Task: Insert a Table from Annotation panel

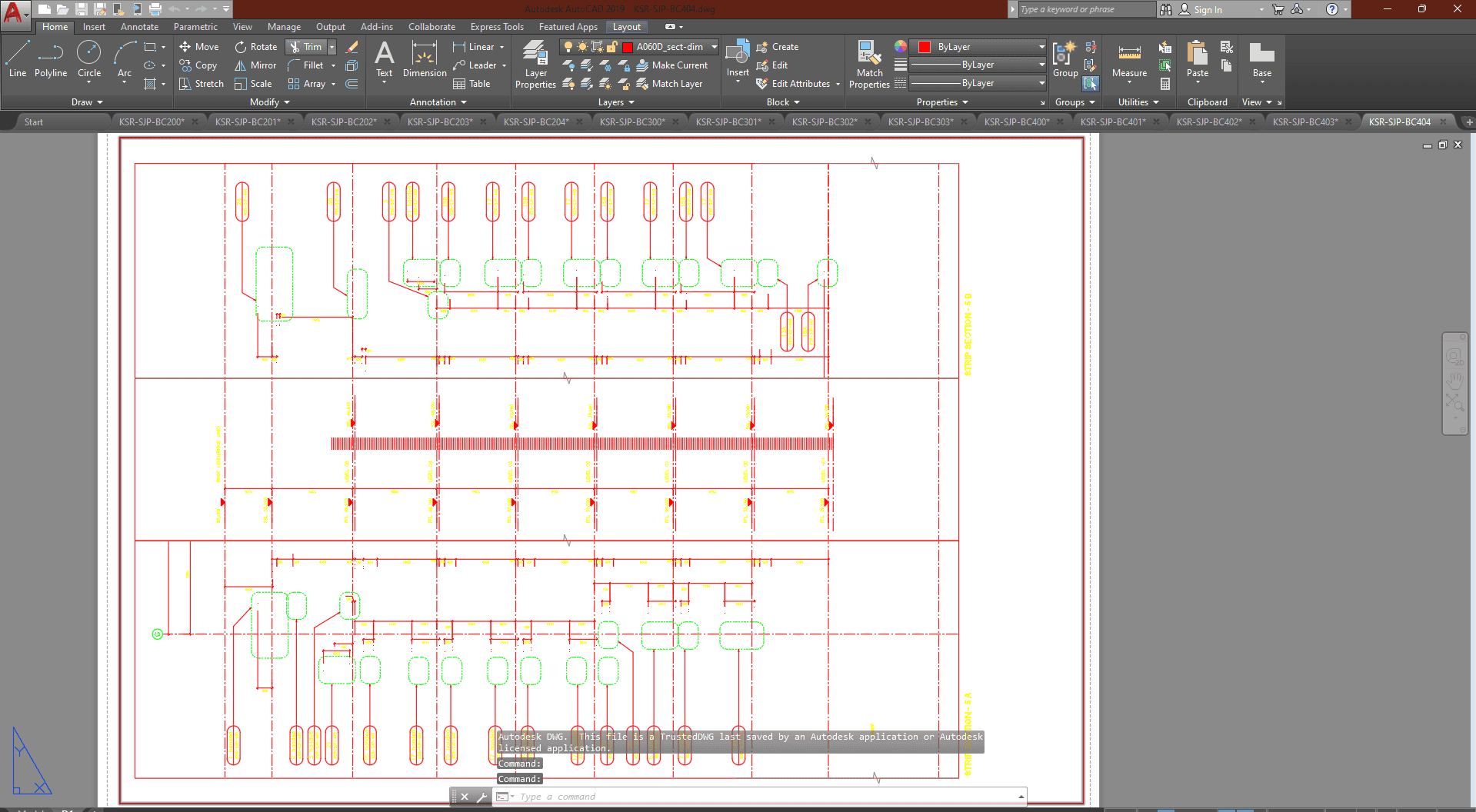Action: pyautogui.click(x=471, y=84)
